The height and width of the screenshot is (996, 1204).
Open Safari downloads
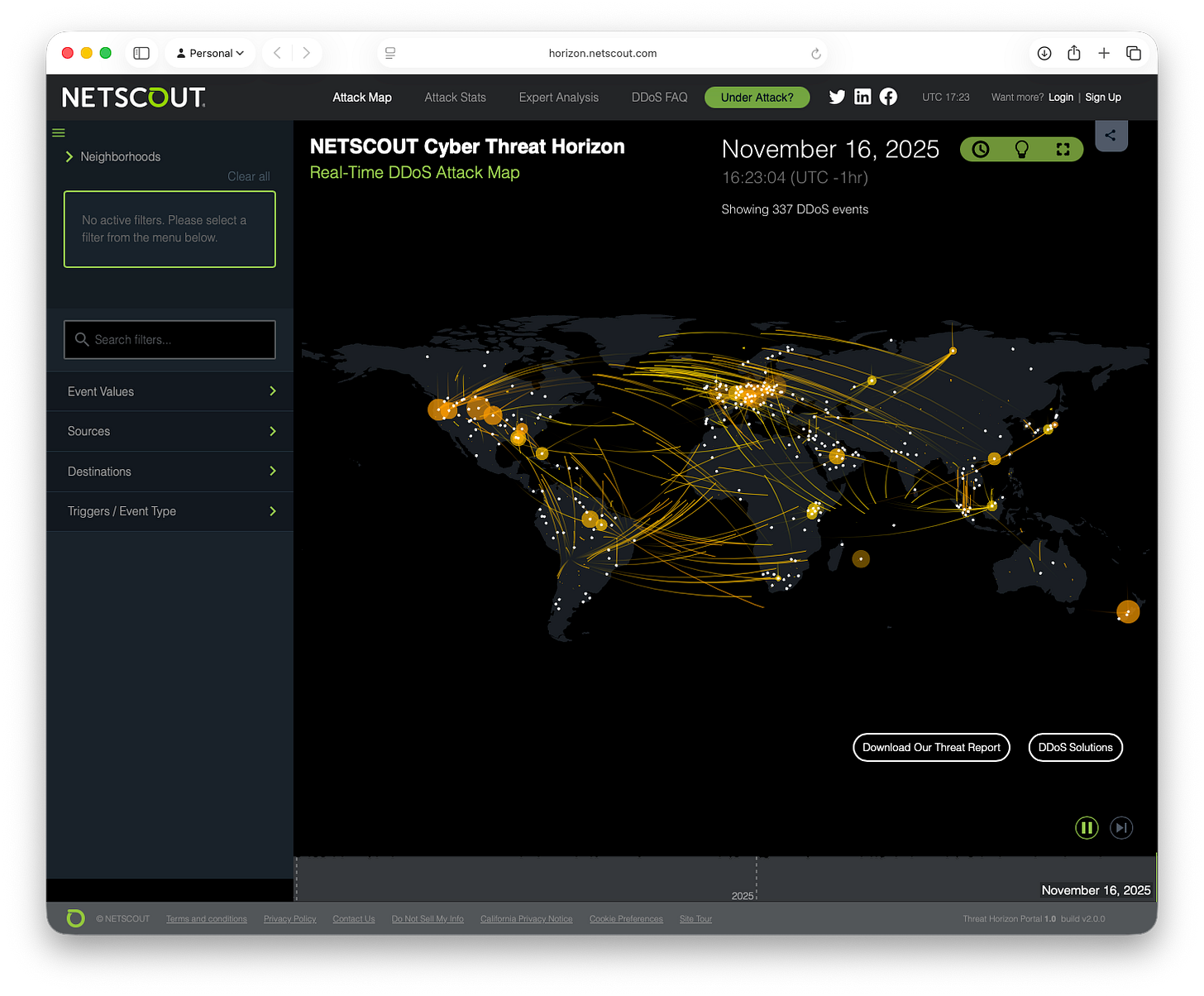(x=1044, y=53)
